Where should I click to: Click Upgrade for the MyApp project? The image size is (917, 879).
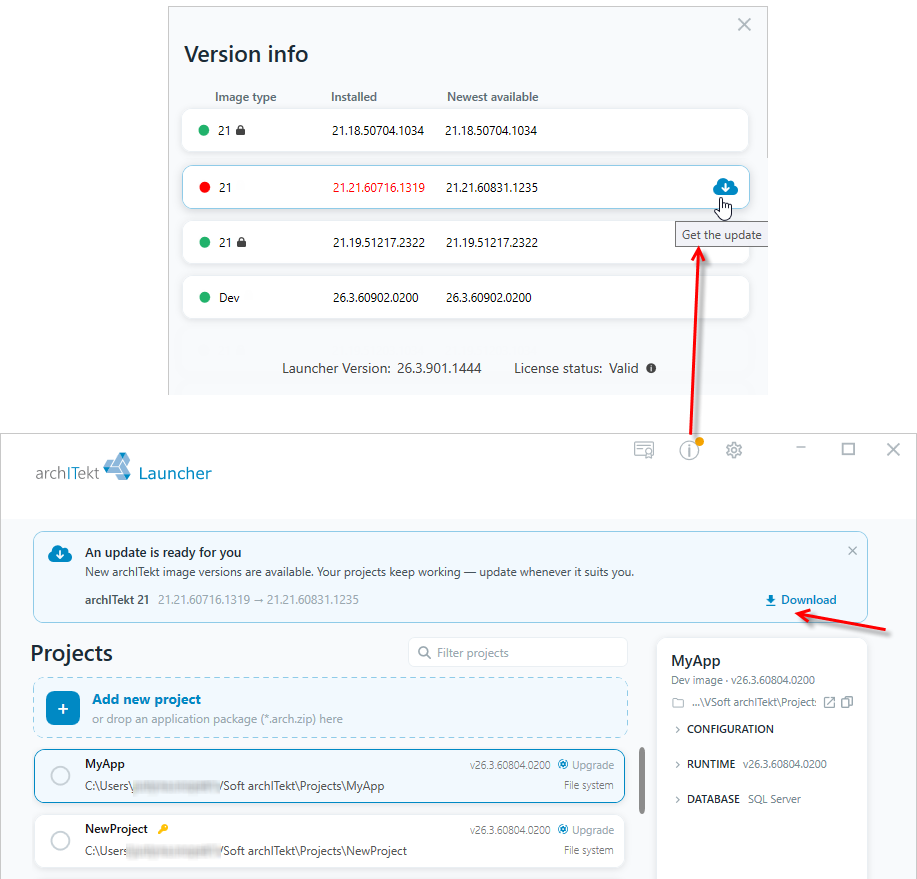click(586, 765)
